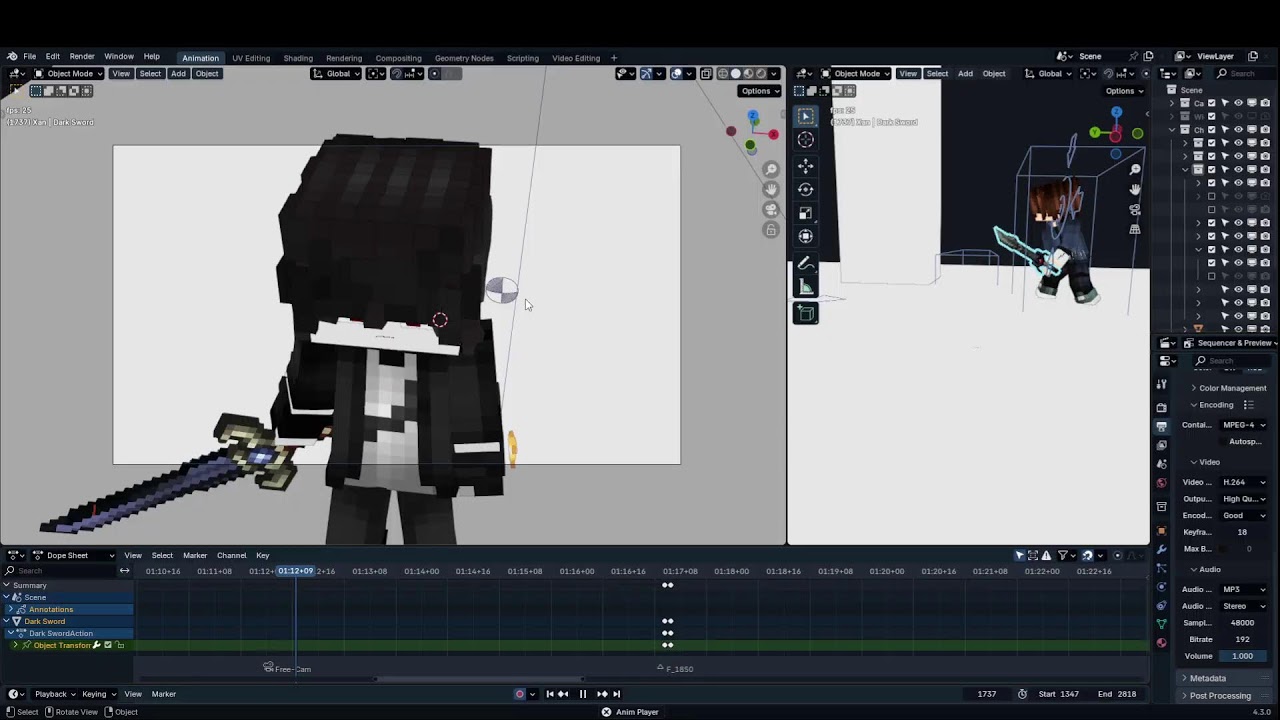
Task: Toggle the Object Transforms channel checkbox
Action: [x=108, y=645]
